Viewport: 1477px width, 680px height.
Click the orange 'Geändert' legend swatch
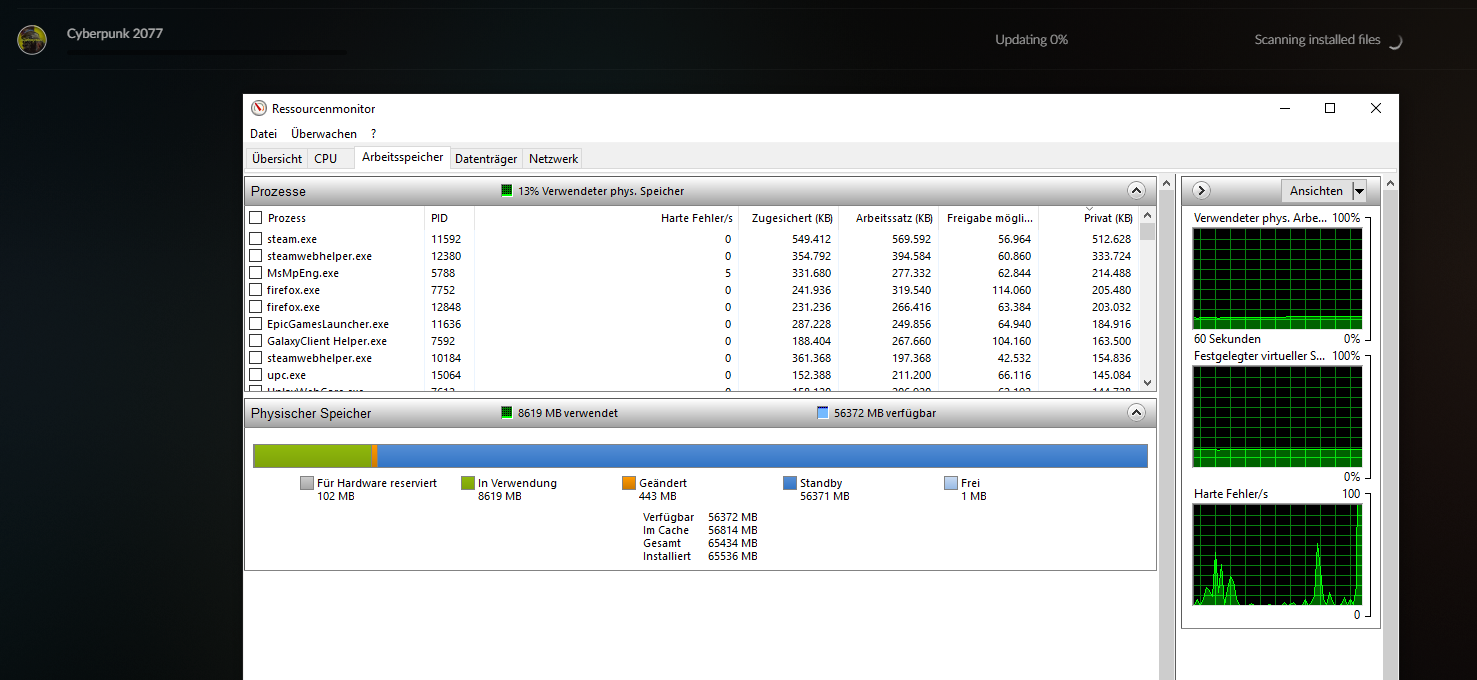coord(629,483)
